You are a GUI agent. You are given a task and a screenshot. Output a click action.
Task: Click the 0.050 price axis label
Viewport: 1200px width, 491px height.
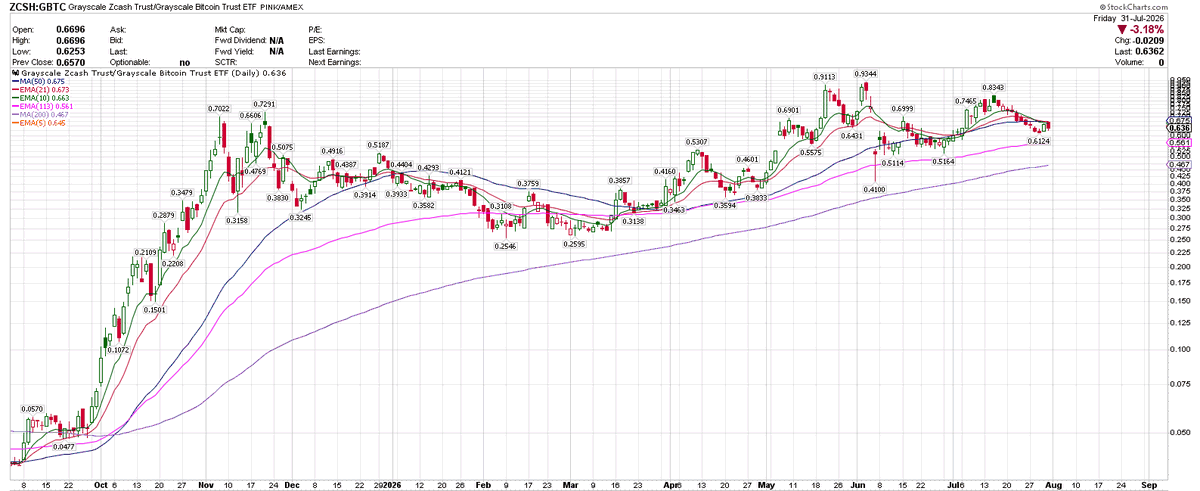click(1178, 432)
